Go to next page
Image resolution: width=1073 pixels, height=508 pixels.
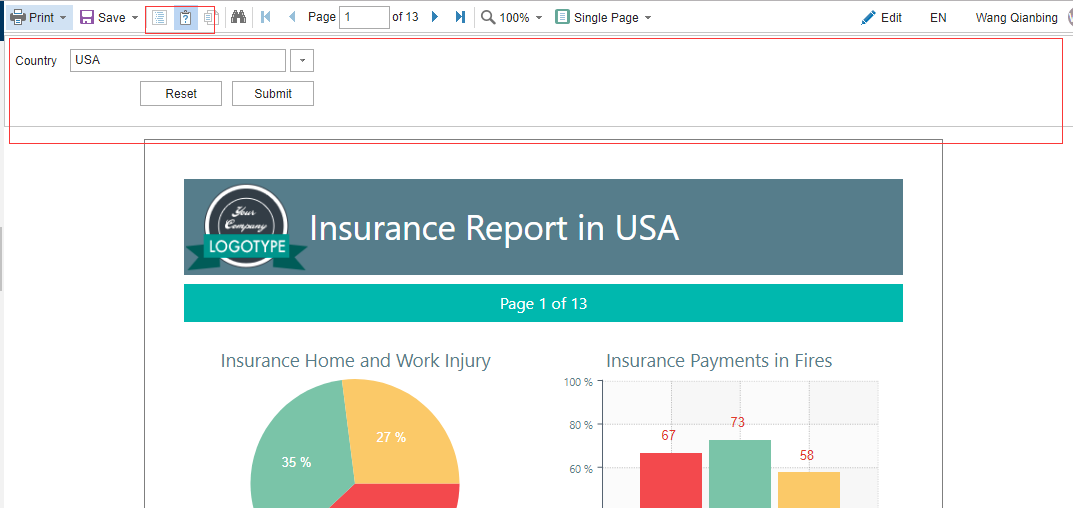point(435,17)
